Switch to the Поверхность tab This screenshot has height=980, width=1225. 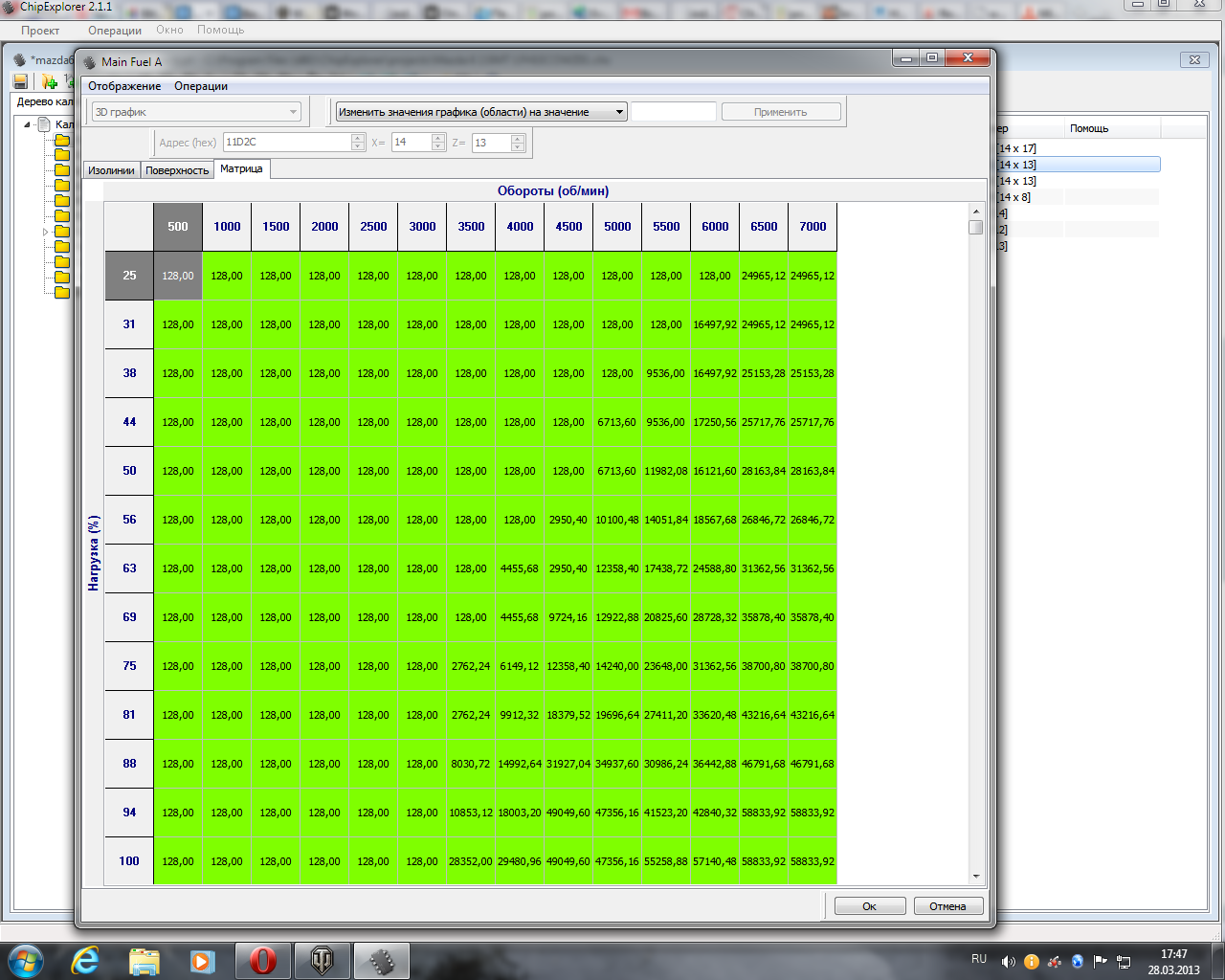point(177,170)
